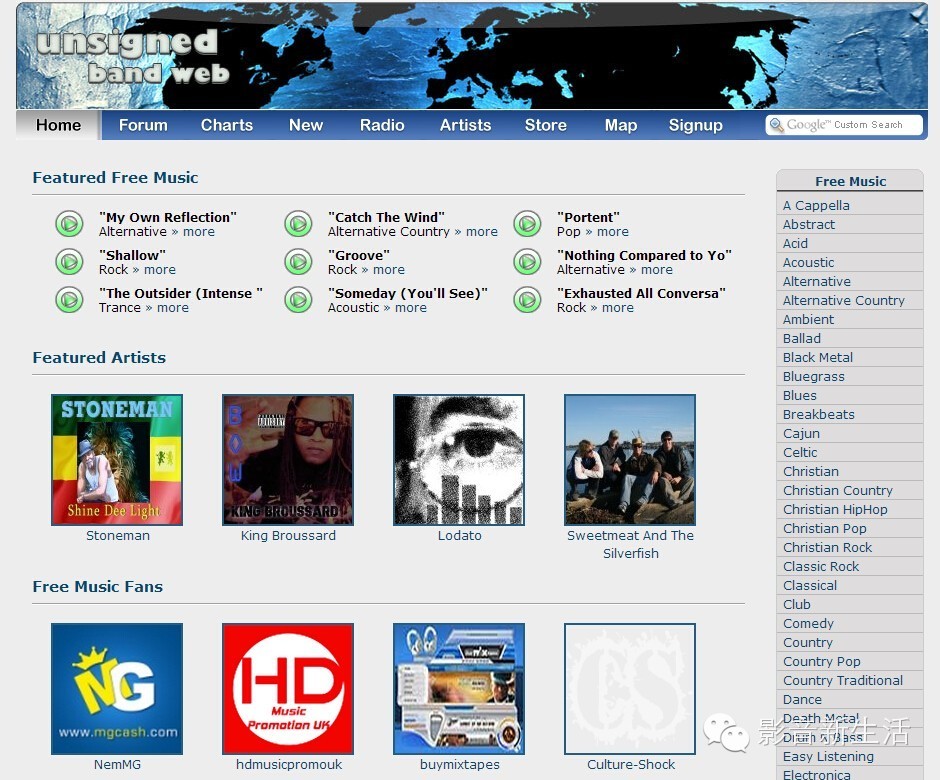Play "Someday (You'll See)" acoustic track
Viewport: 940px width, 780px height.
pyautogui.click(x=298, y=300)
